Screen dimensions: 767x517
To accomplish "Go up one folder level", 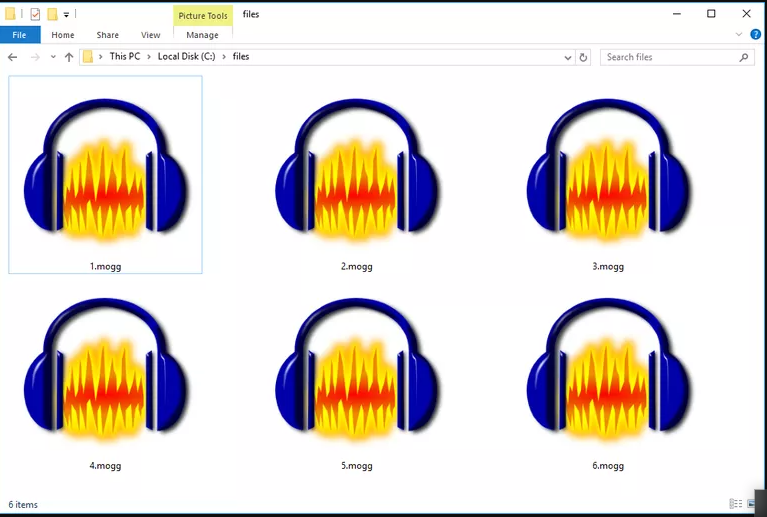I will pyautogui.click(x=69, y=57).
